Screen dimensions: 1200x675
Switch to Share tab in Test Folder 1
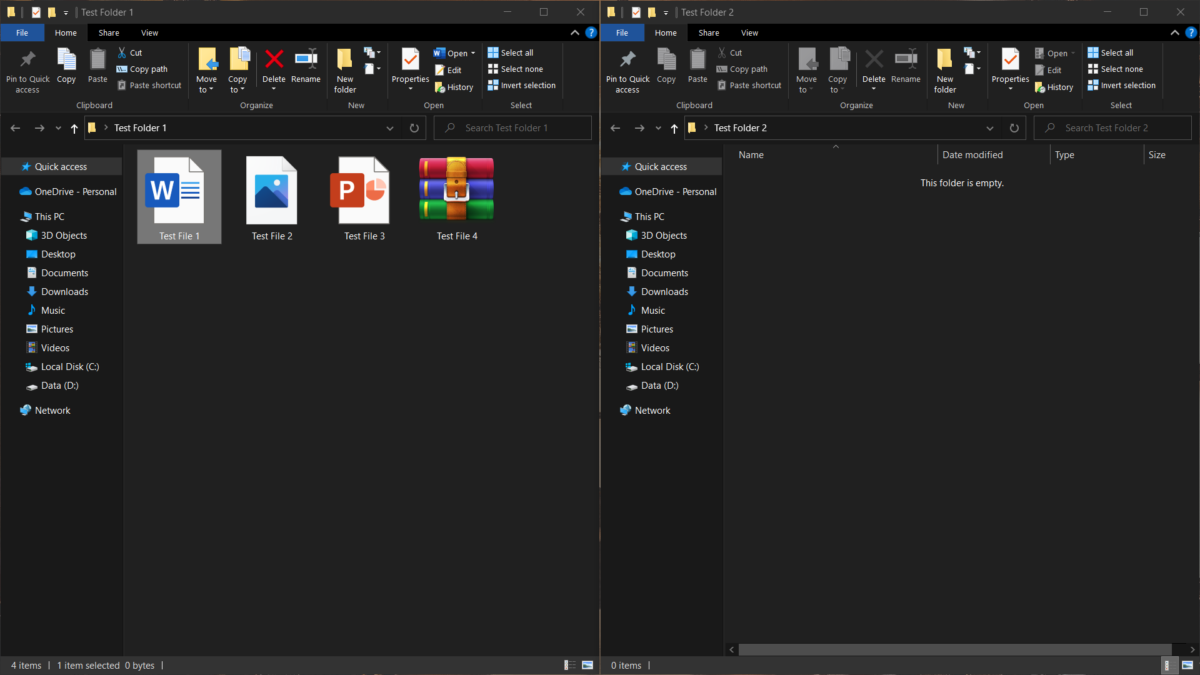108,33
